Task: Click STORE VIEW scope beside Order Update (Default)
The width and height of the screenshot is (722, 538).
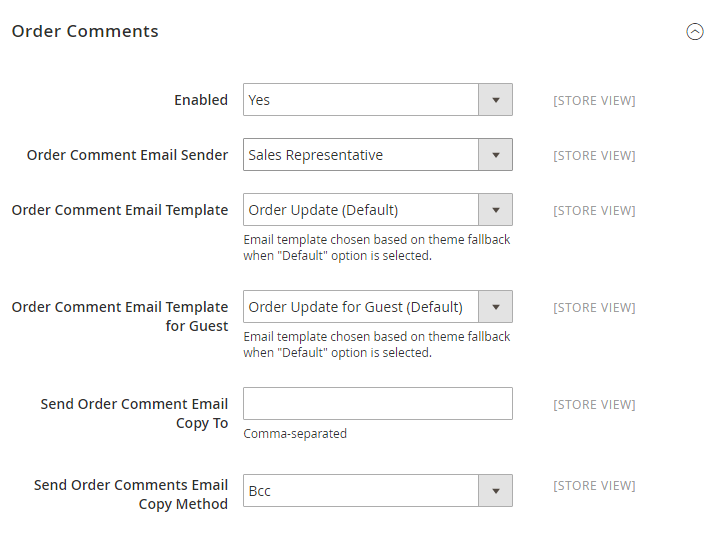Action: [x=594, y=211]
